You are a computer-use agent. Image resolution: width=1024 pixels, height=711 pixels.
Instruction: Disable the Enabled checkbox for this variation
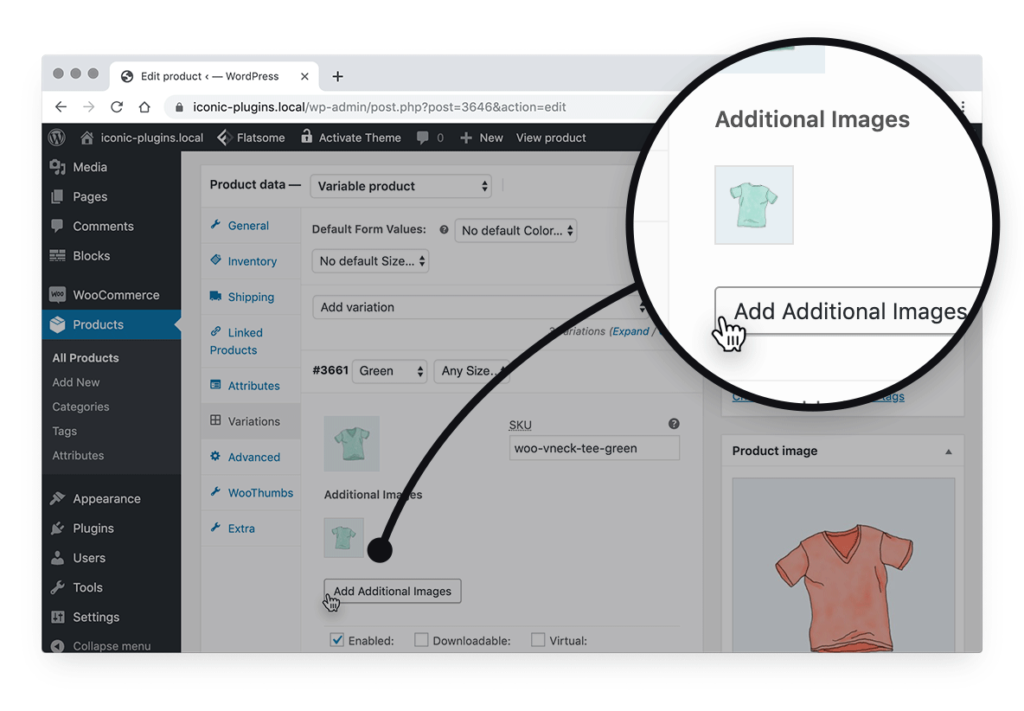click(337, 640)
